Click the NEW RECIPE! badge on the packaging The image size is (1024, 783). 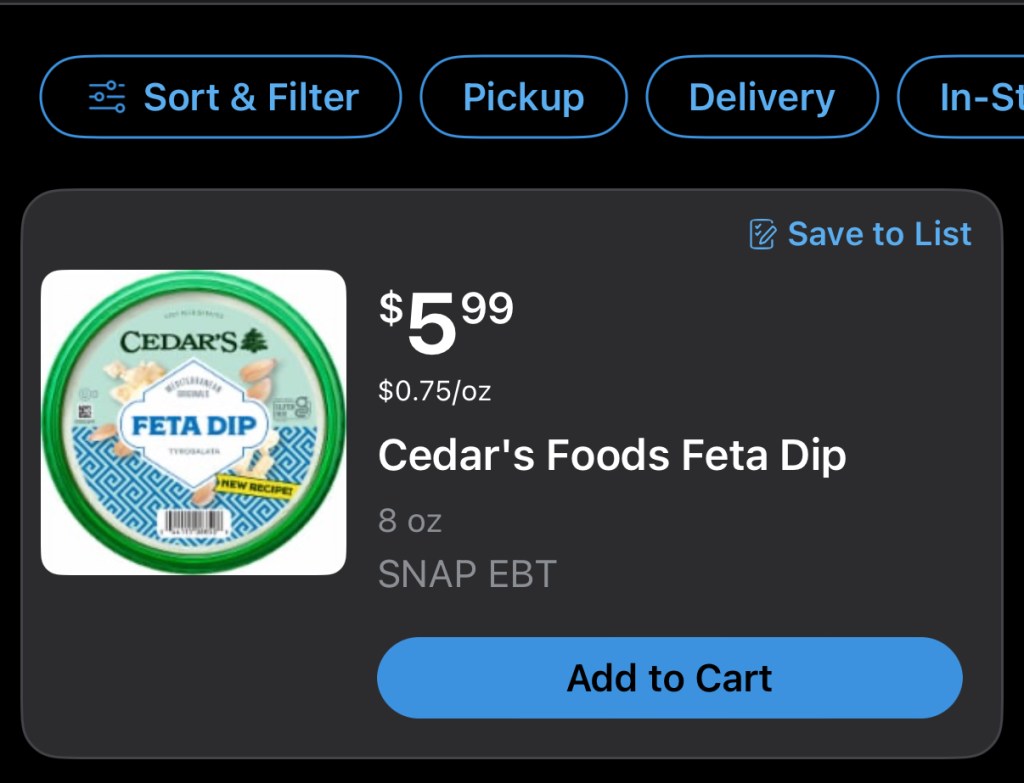click(x=256, y=484)
